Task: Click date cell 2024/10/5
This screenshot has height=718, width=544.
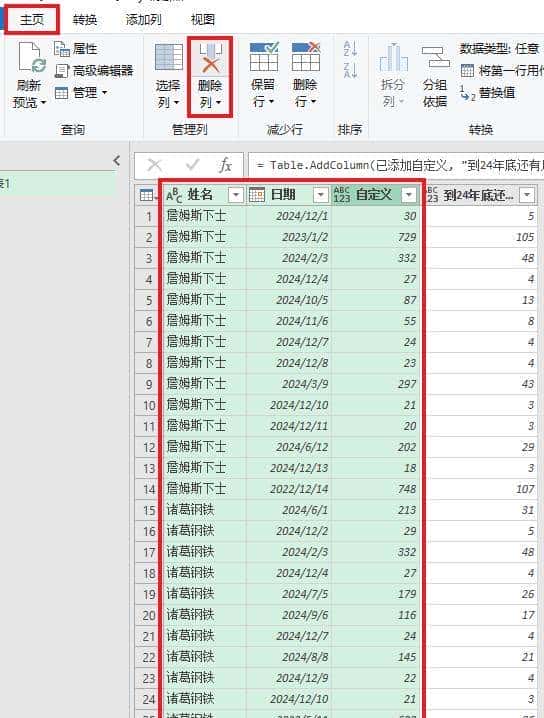Action: click(x=288, y=300)
